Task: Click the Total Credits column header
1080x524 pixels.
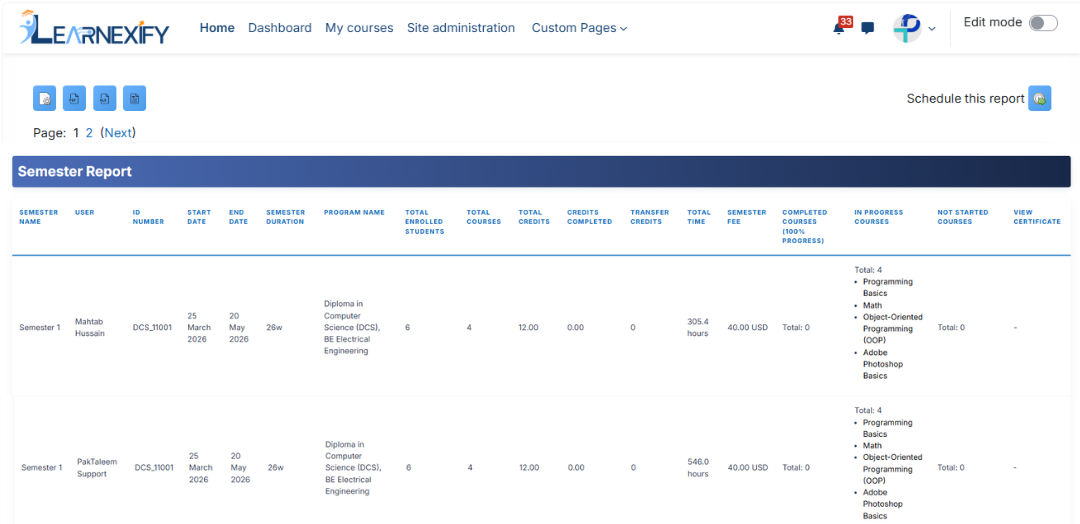Action: (x=534, y=217)
